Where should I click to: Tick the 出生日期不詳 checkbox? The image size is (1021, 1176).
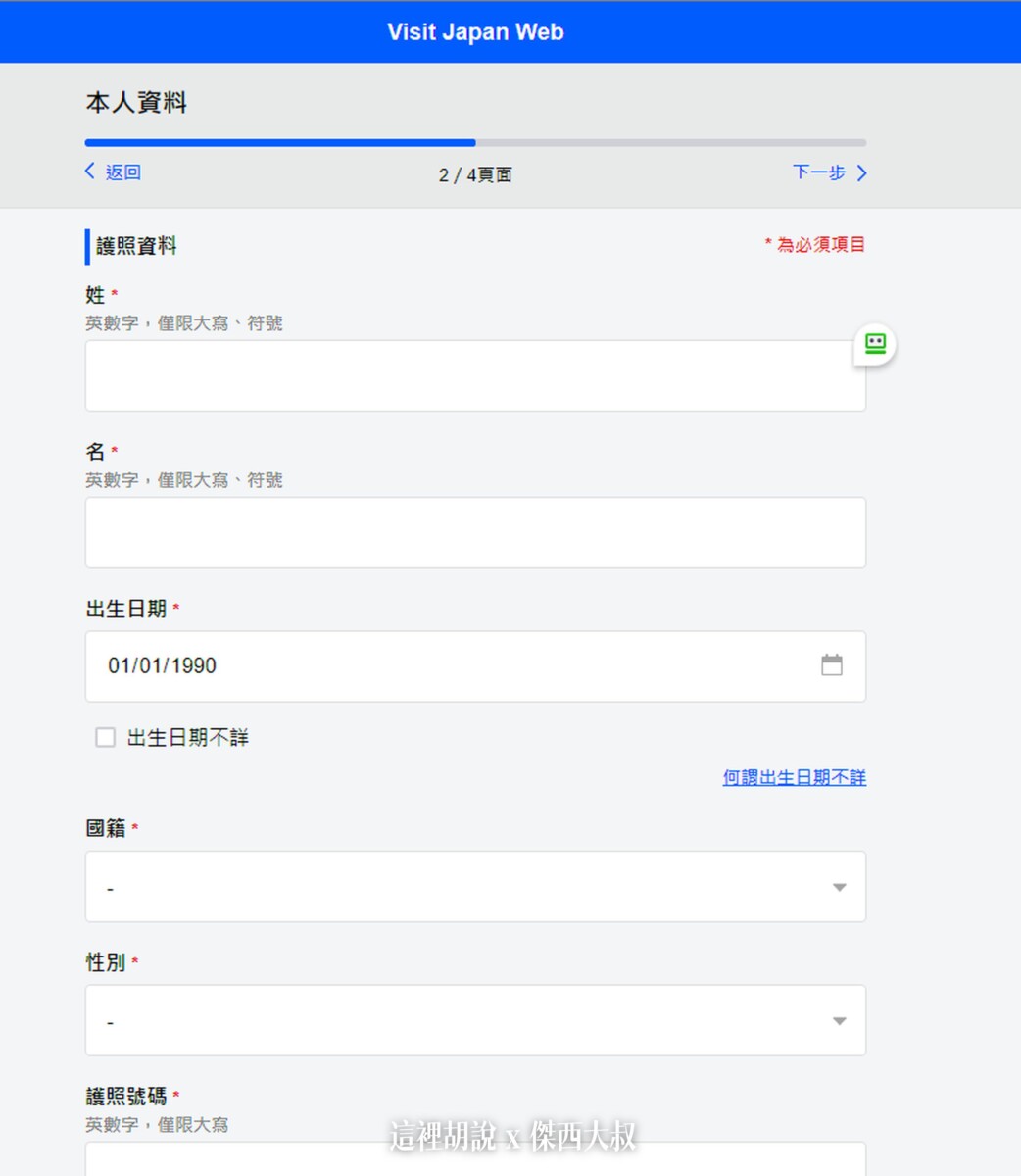pyautogui.click(x=105, y=737)
